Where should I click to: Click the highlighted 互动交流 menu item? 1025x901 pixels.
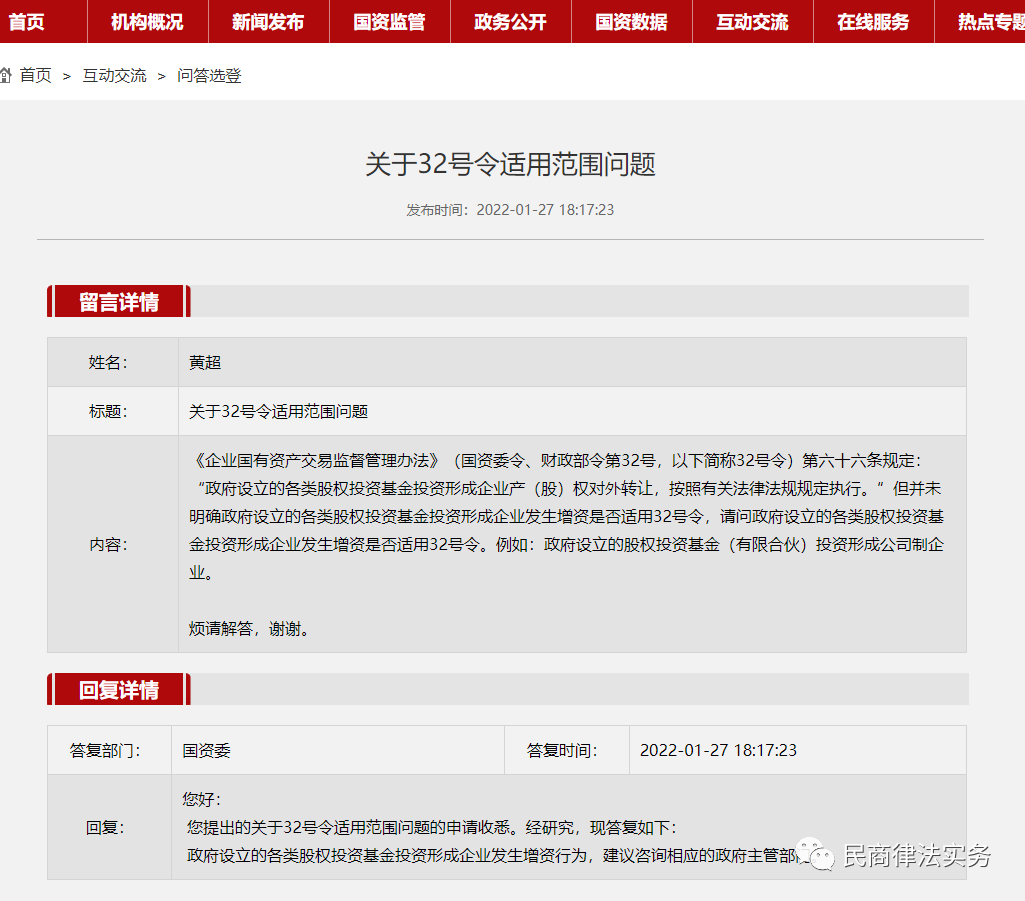click(752, 22)
